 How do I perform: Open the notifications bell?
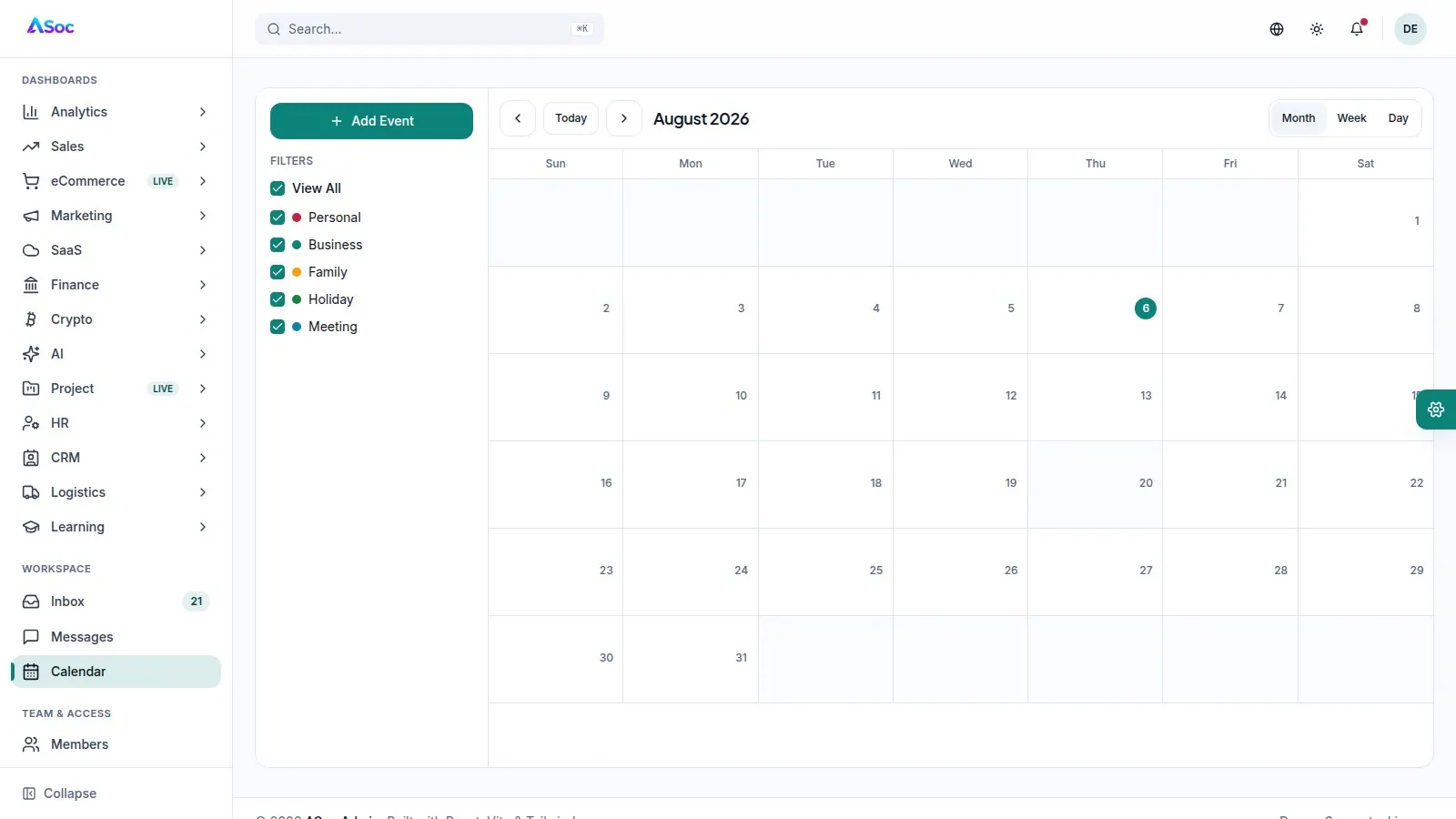(1357, 29)
